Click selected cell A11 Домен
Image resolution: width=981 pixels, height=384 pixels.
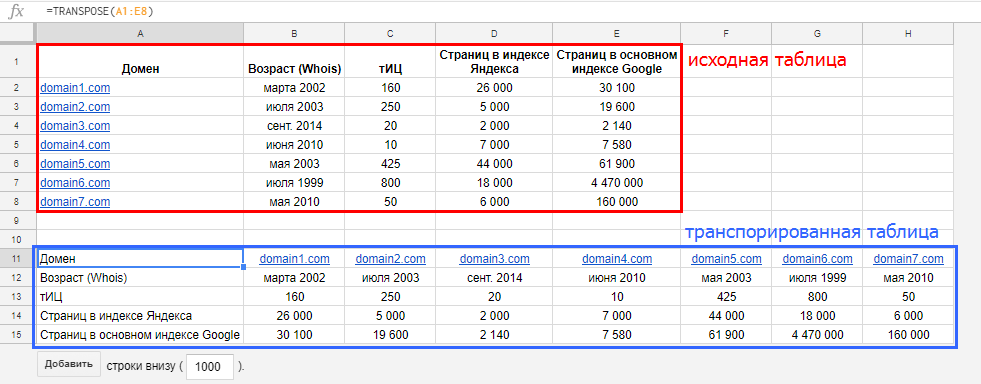[x=140, y=258]
